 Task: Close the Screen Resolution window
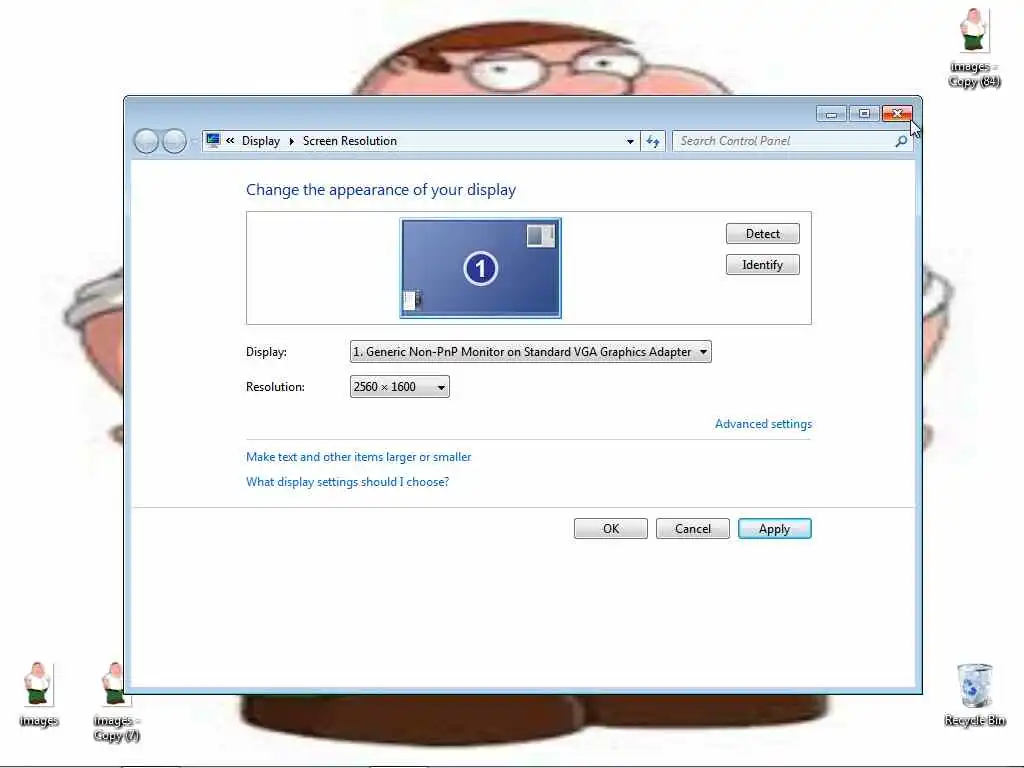pos(897,114)
